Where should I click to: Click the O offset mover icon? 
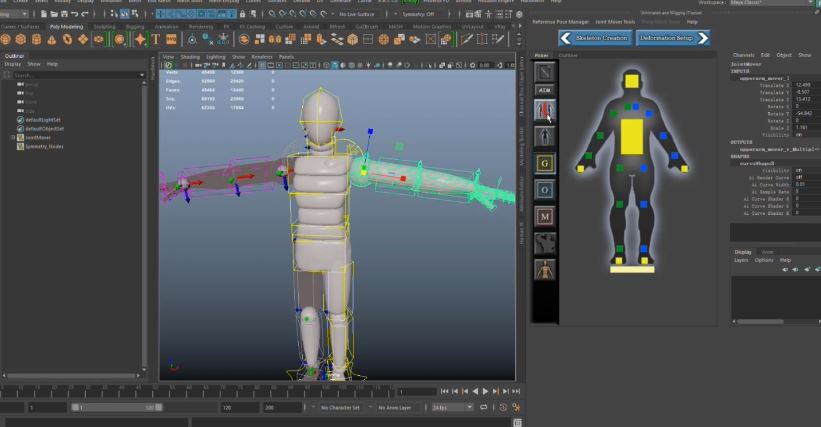point(544,189)
